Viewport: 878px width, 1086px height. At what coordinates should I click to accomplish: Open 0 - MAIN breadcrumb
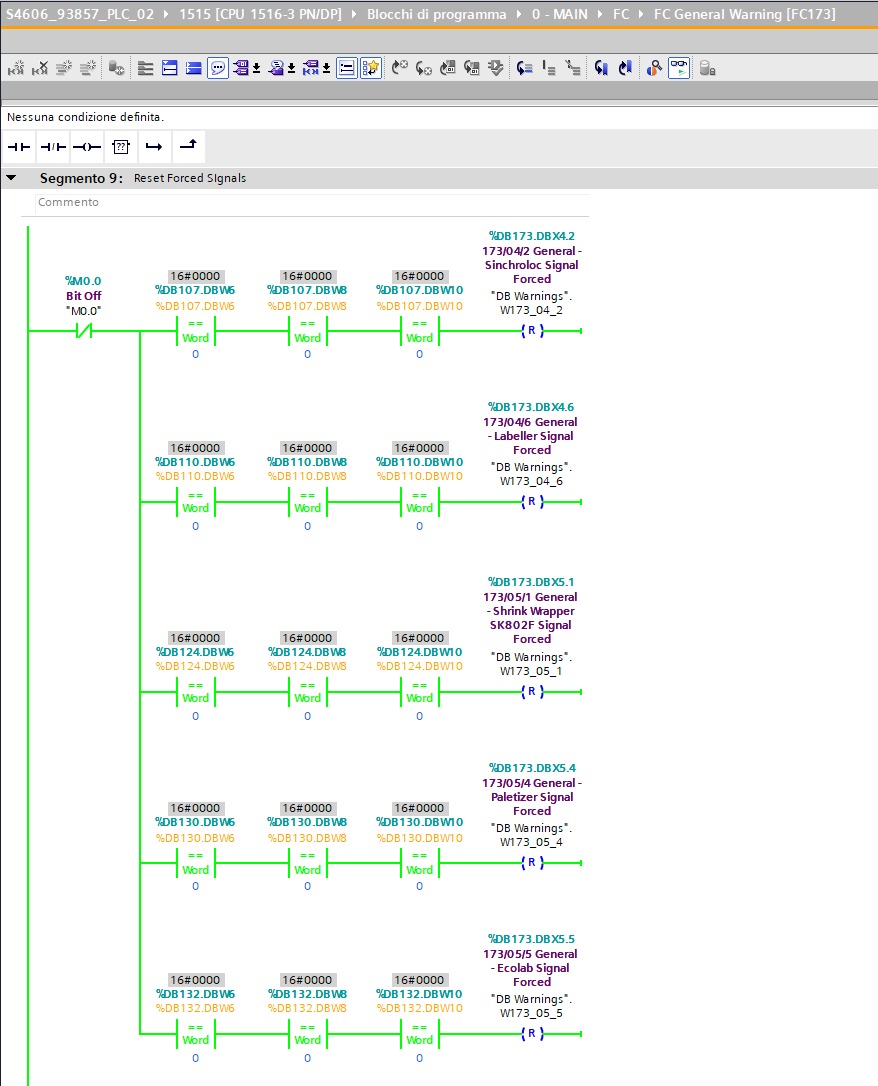click(559, 14)
